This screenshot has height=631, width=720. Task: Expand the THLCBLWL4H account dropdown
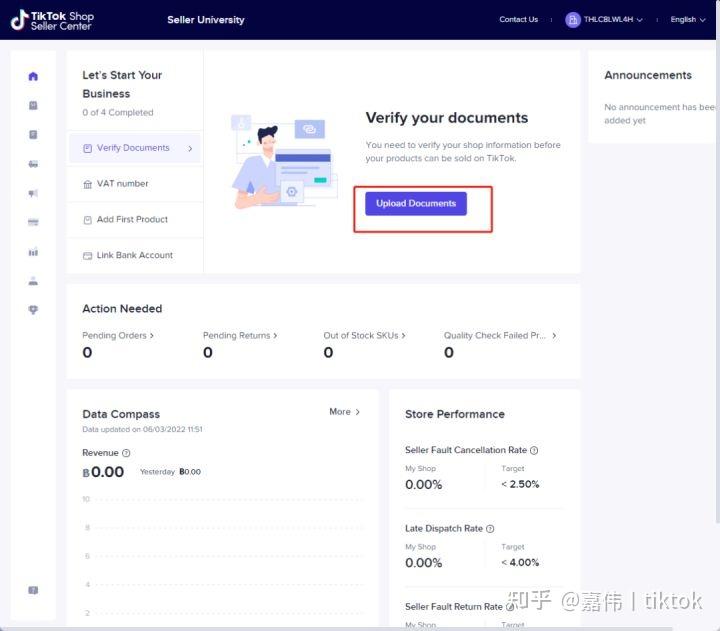point(613,20)
